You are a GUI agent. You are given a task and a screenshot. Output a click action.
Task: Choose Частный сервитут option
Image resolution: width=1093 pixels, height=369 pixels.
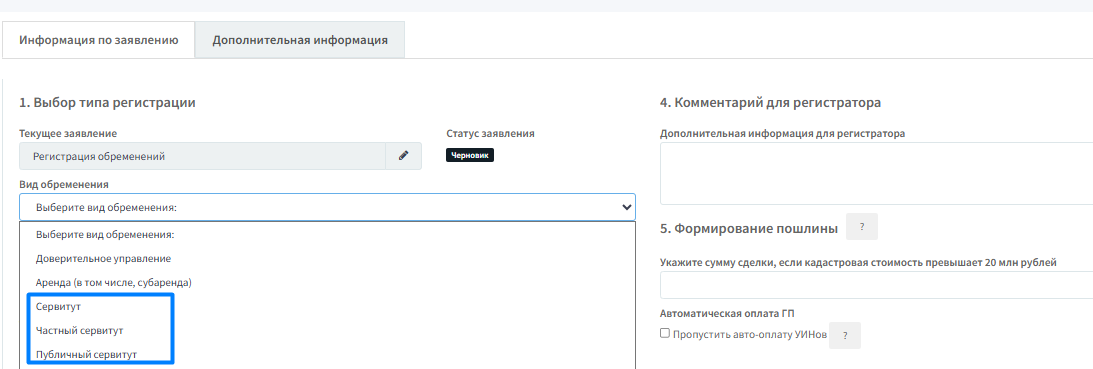click(x=328, y=330)
